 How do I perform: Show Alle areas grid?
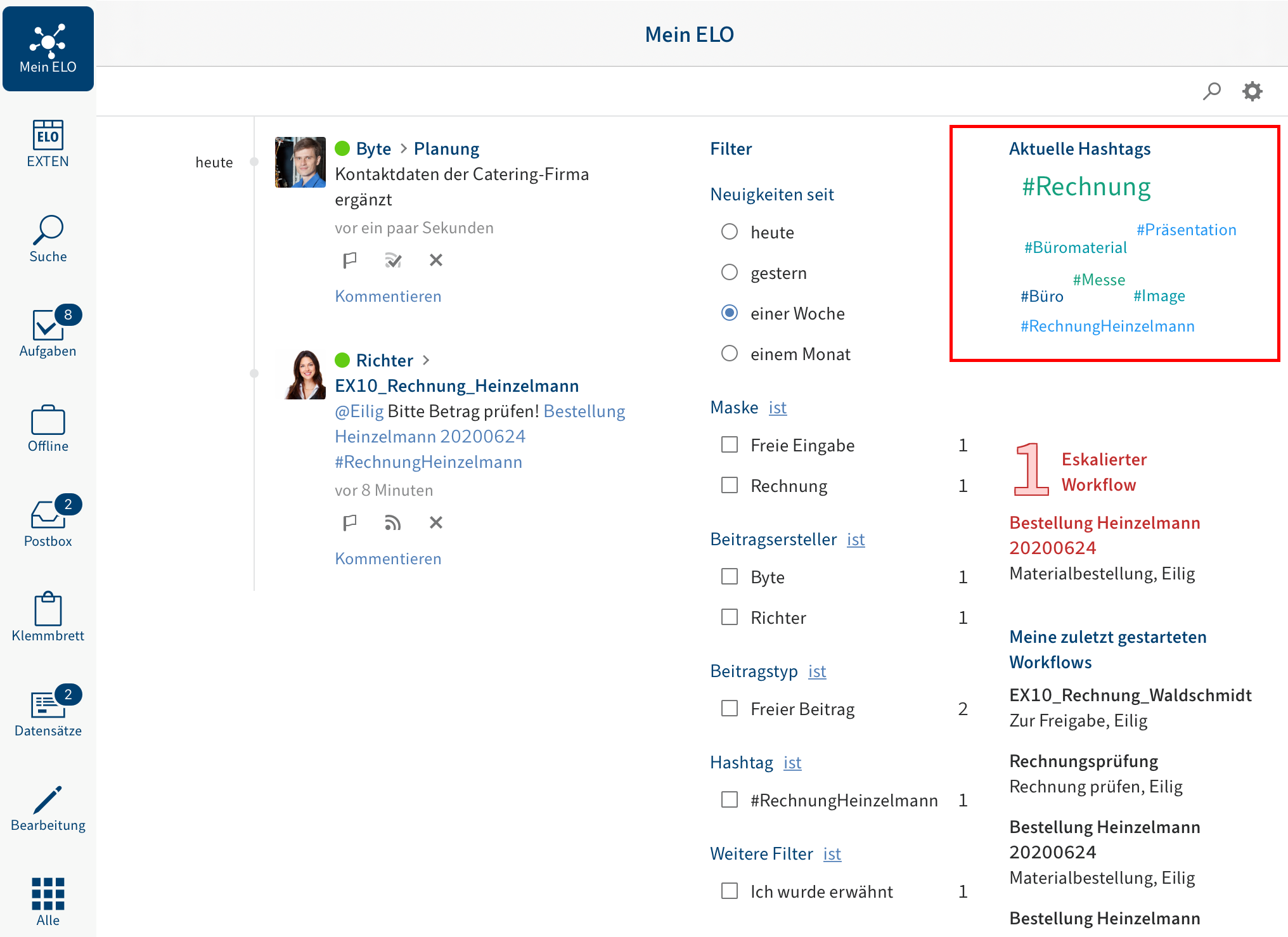[x=48, y=902]
